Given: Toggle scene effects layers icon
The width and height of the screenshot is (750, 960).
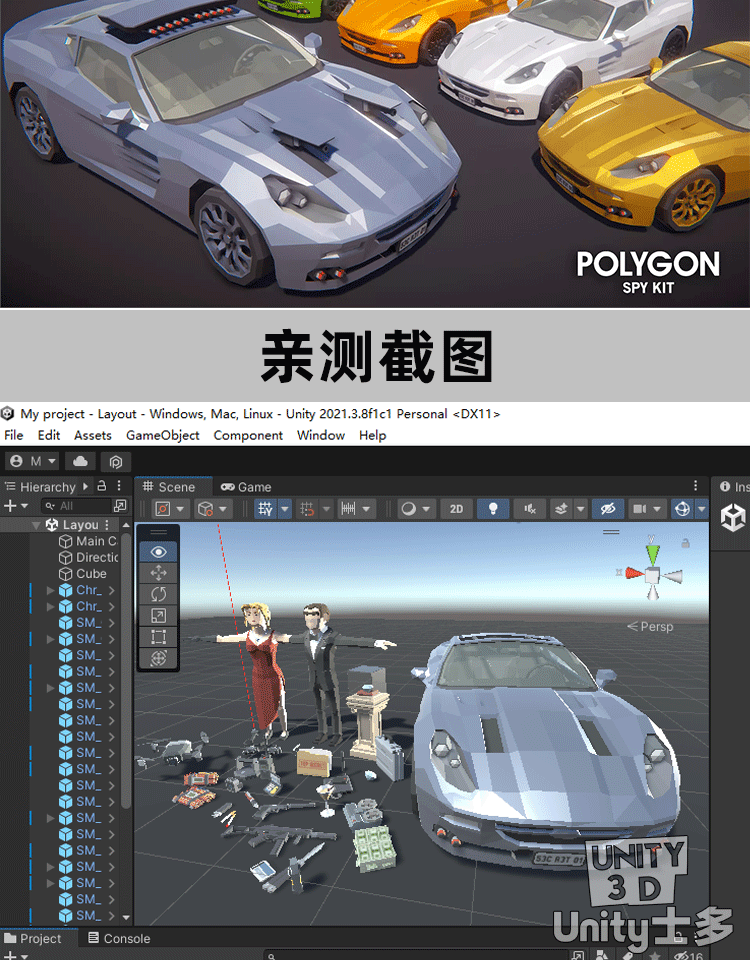Looking at the screenshot, I should tap(561, 509).
